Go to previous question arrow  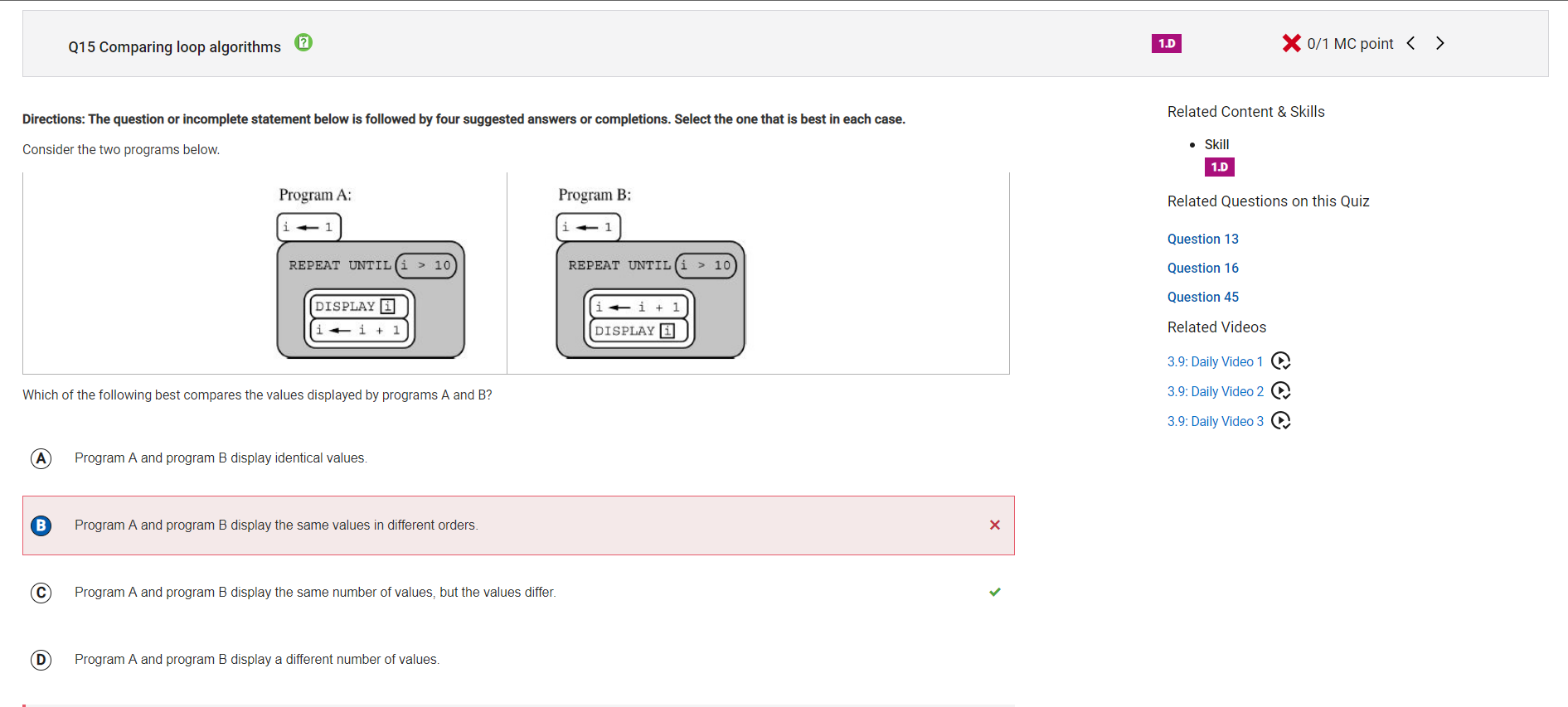pos(1410,43)
